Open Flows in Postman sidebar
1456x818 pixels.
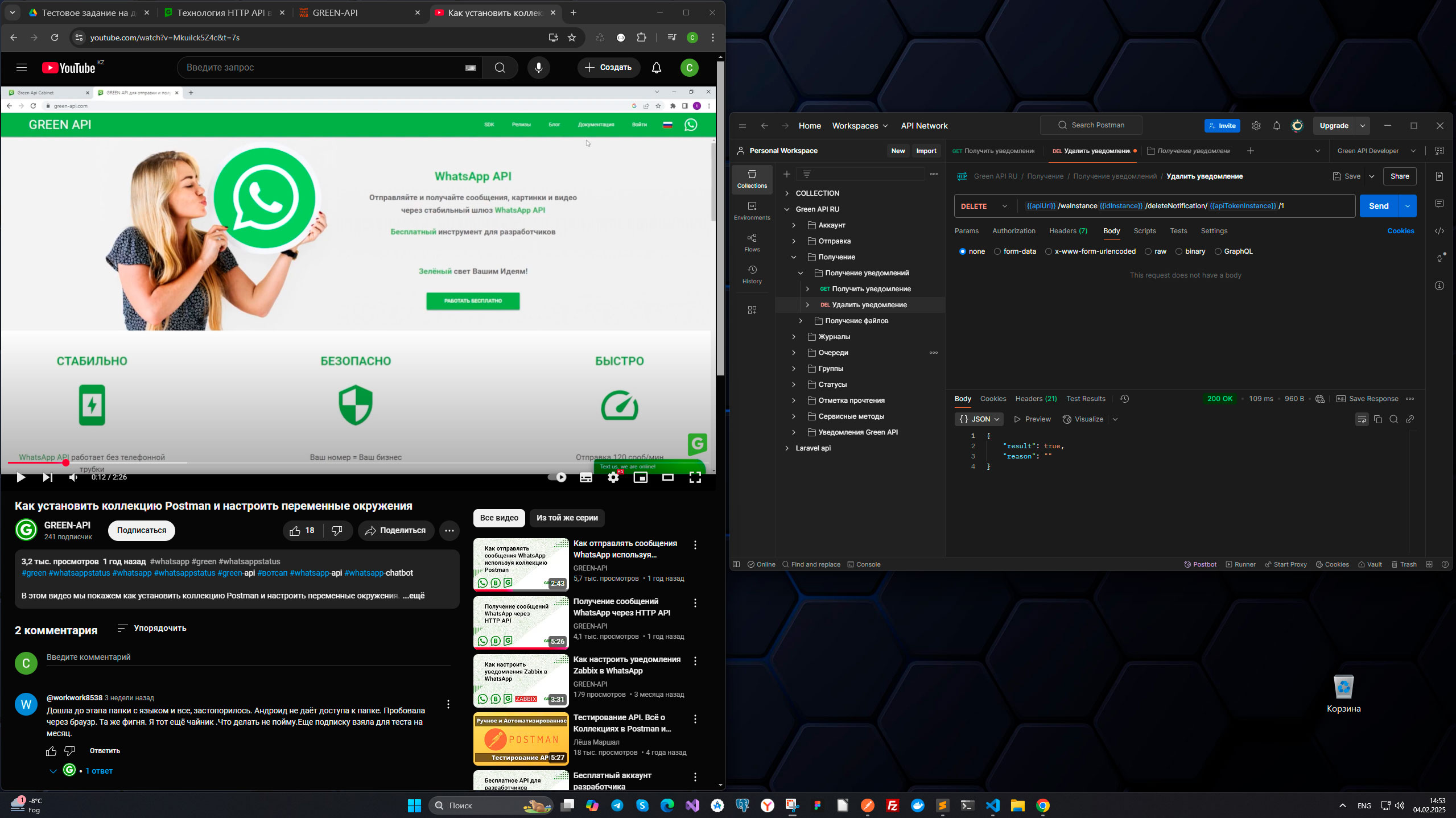tap(752, 242)
